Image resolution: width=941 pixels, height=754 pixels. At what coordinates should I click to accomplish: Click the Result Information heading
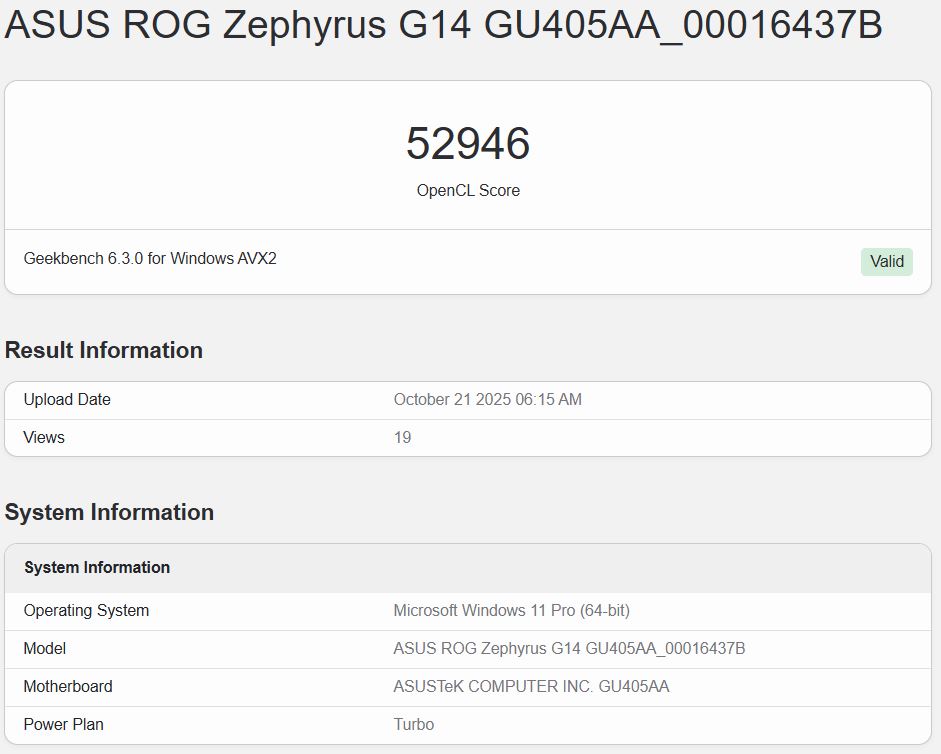point(104,350)
